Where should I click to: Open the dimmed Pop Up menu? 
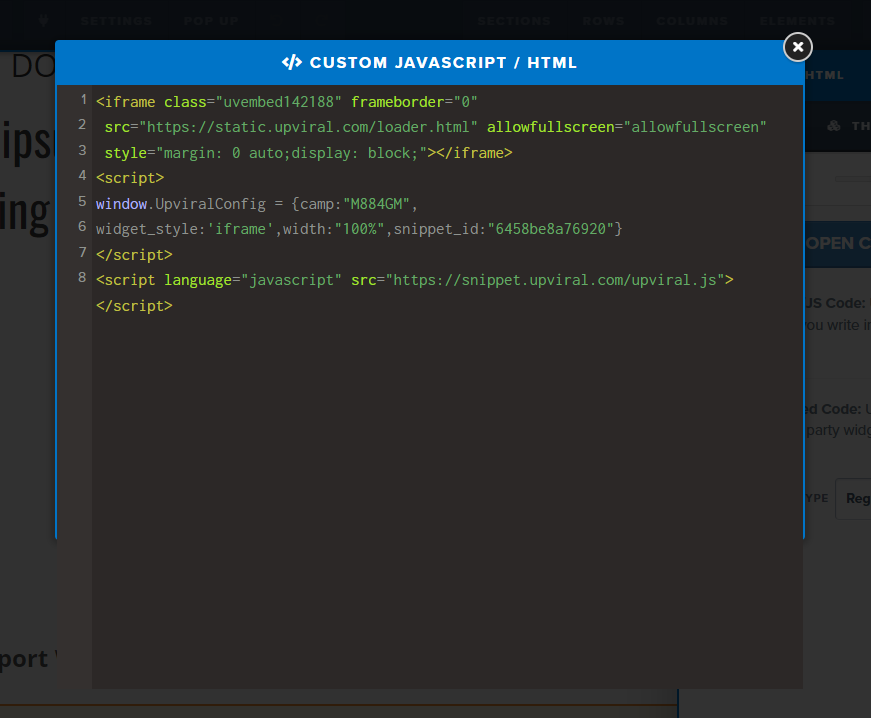click(x=211, y=21)
